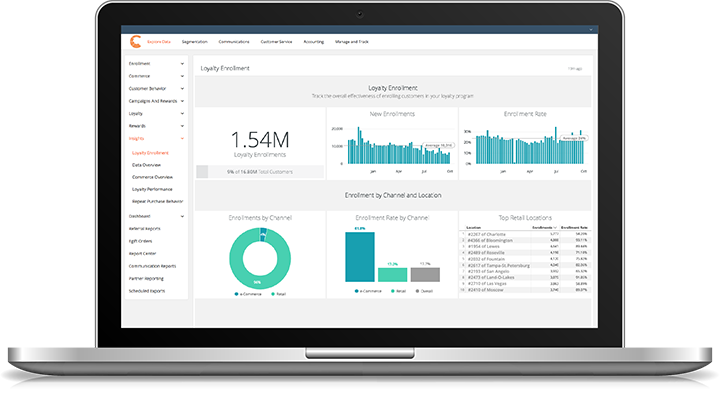Image resolution: width=720 pixels, height=402 pixels.
Task: Open Loyalty Performance in the sidebar
Action: [x=152, y=189]
